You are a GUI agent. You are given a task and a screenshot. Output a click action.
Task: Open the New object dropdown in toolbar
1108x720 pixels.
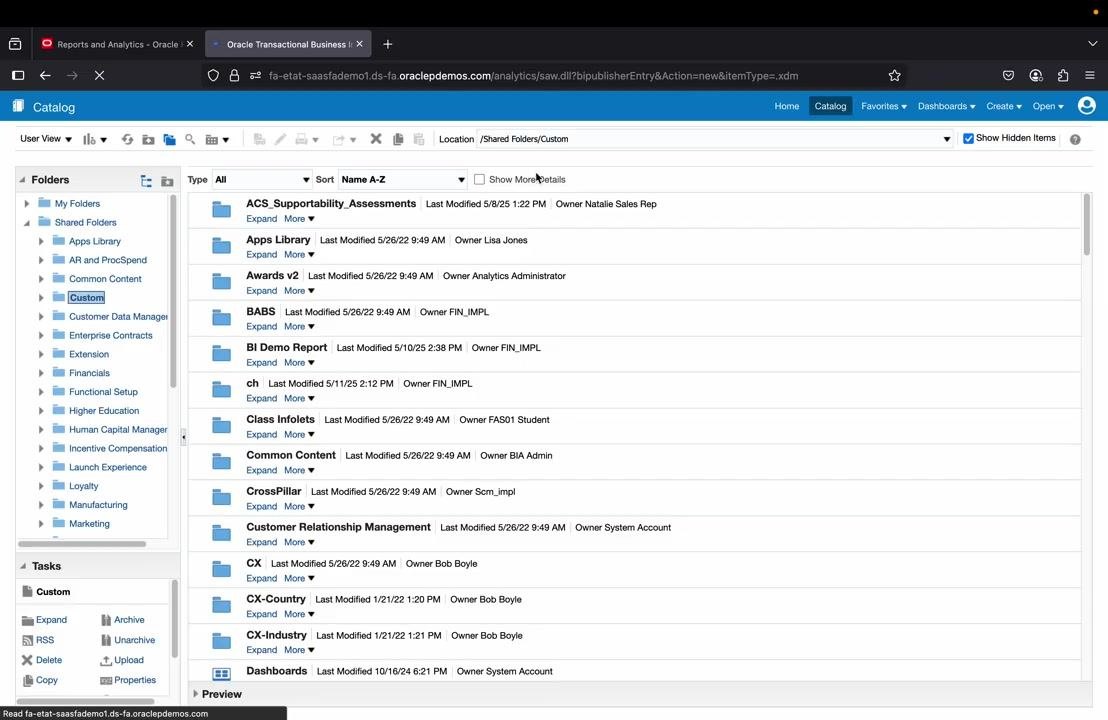click(95, 139)
